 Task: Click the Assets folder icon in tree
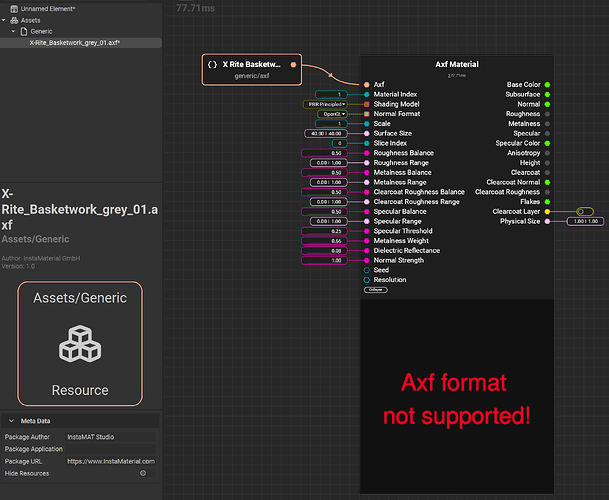14,20
